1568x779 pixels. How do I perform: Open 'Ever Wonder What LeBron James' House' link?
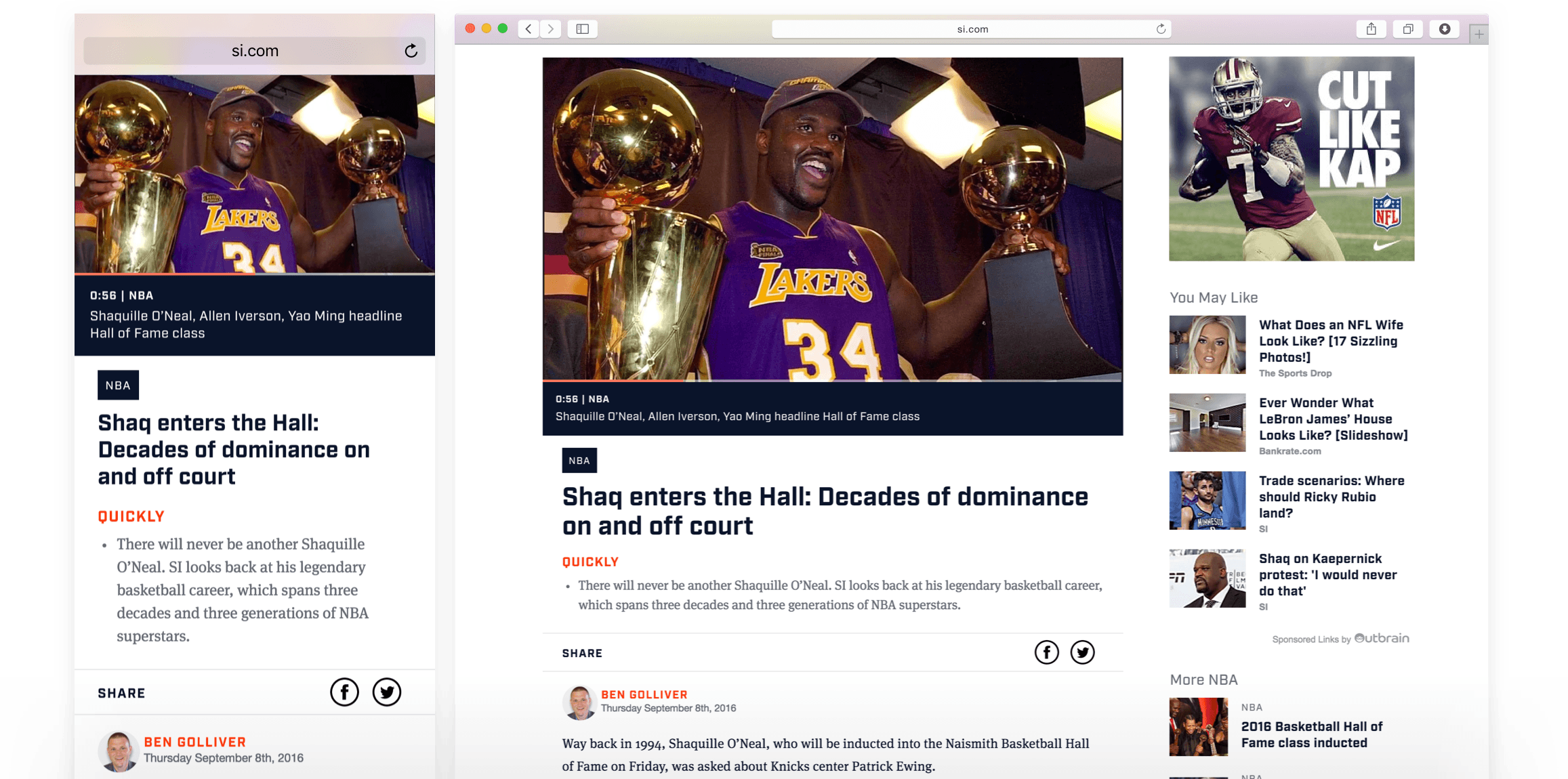pos(1333,419)
